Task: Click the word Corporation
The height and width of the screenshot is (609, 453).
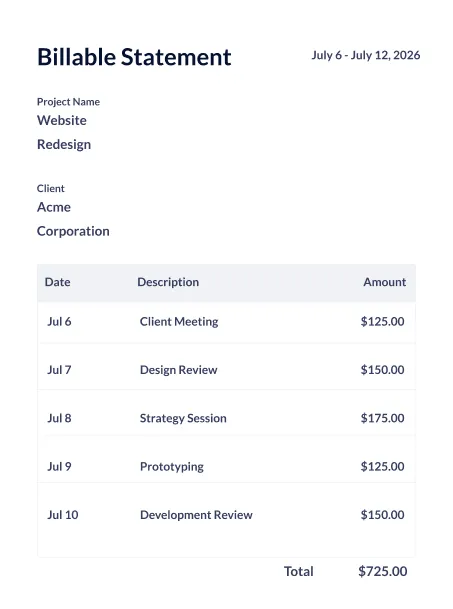Action: coord(73,231)
